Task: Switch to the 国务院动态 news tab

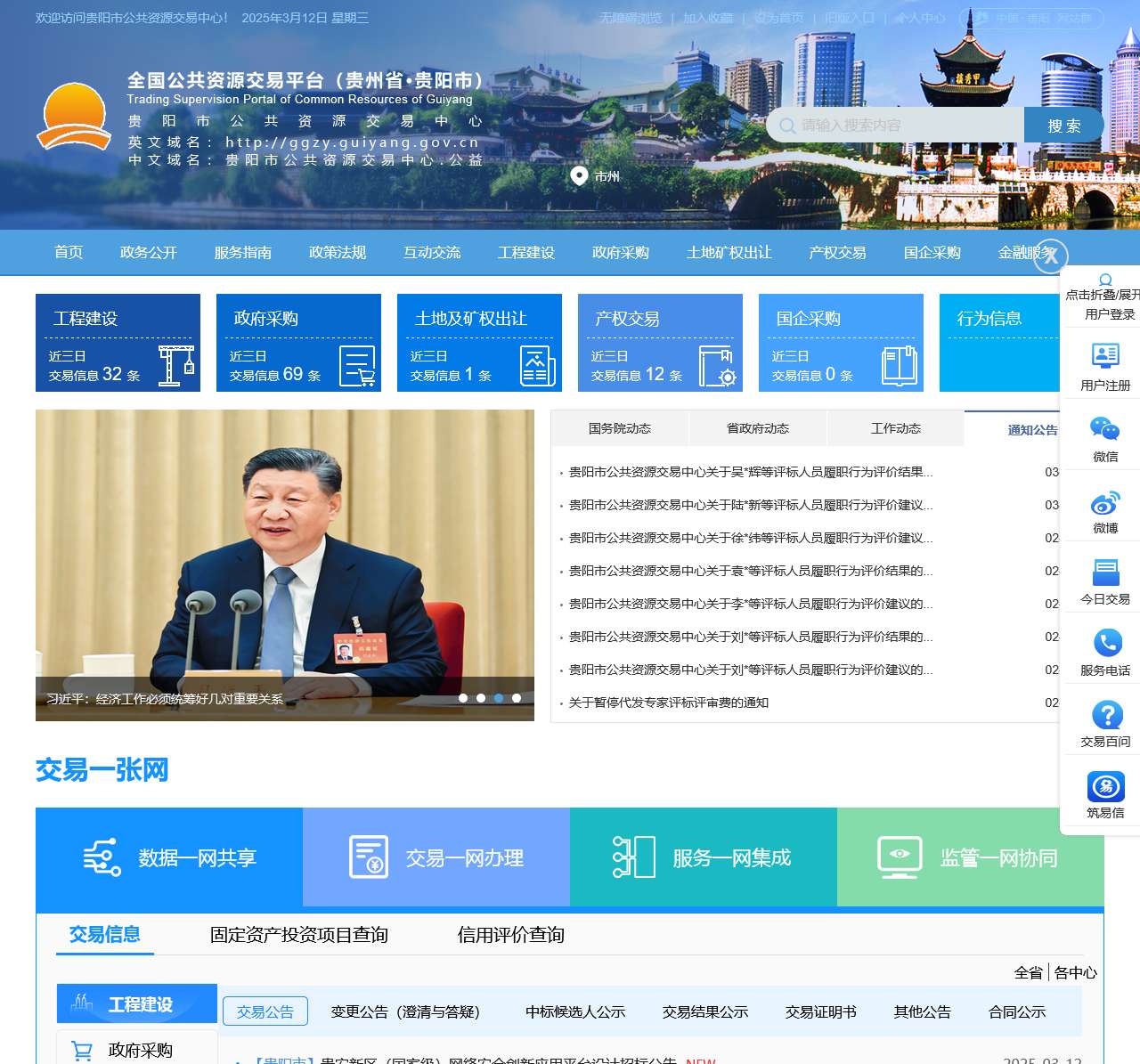Action: click(x=620, y=428)
